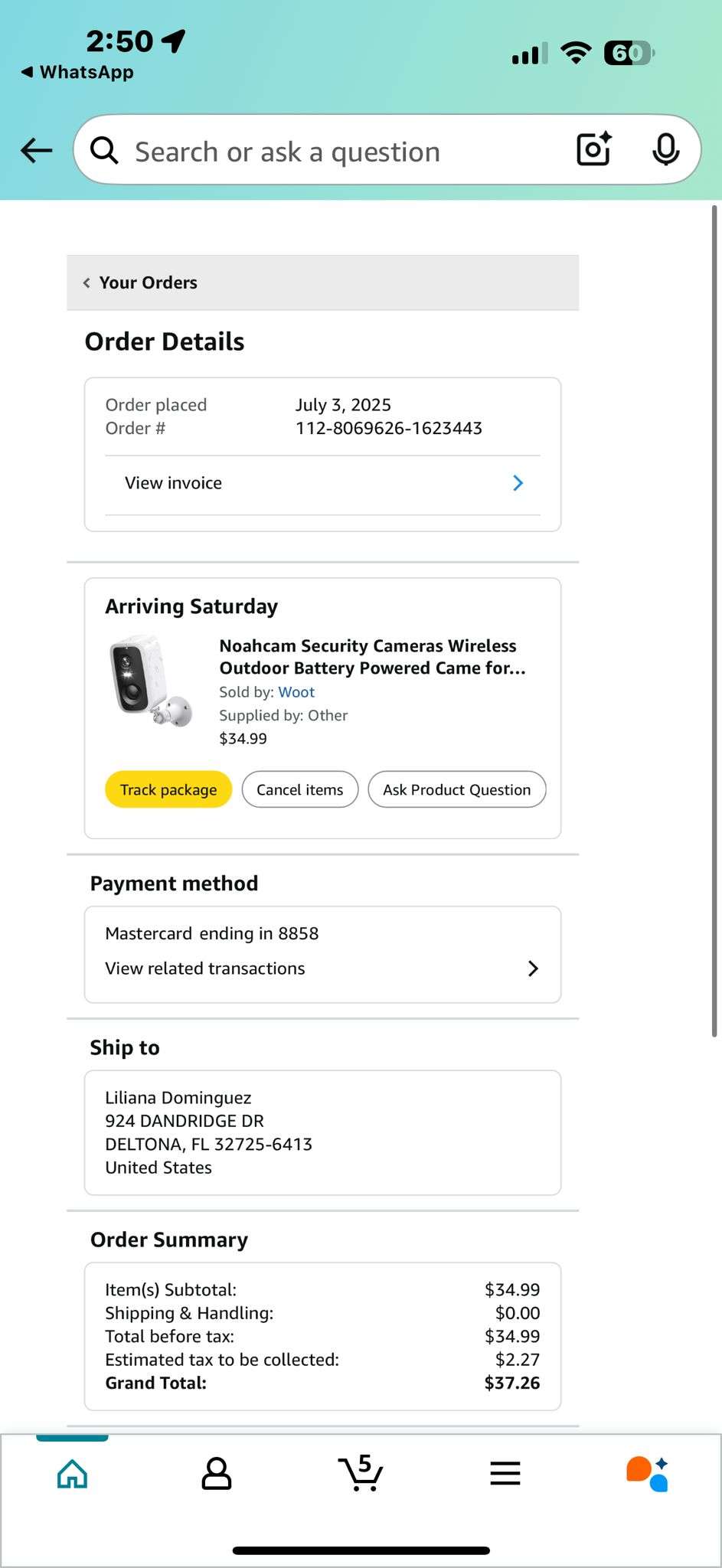Click the Track package button
Screen dimensions: 722x1568
pyautogui.click(x=168, y=789)
